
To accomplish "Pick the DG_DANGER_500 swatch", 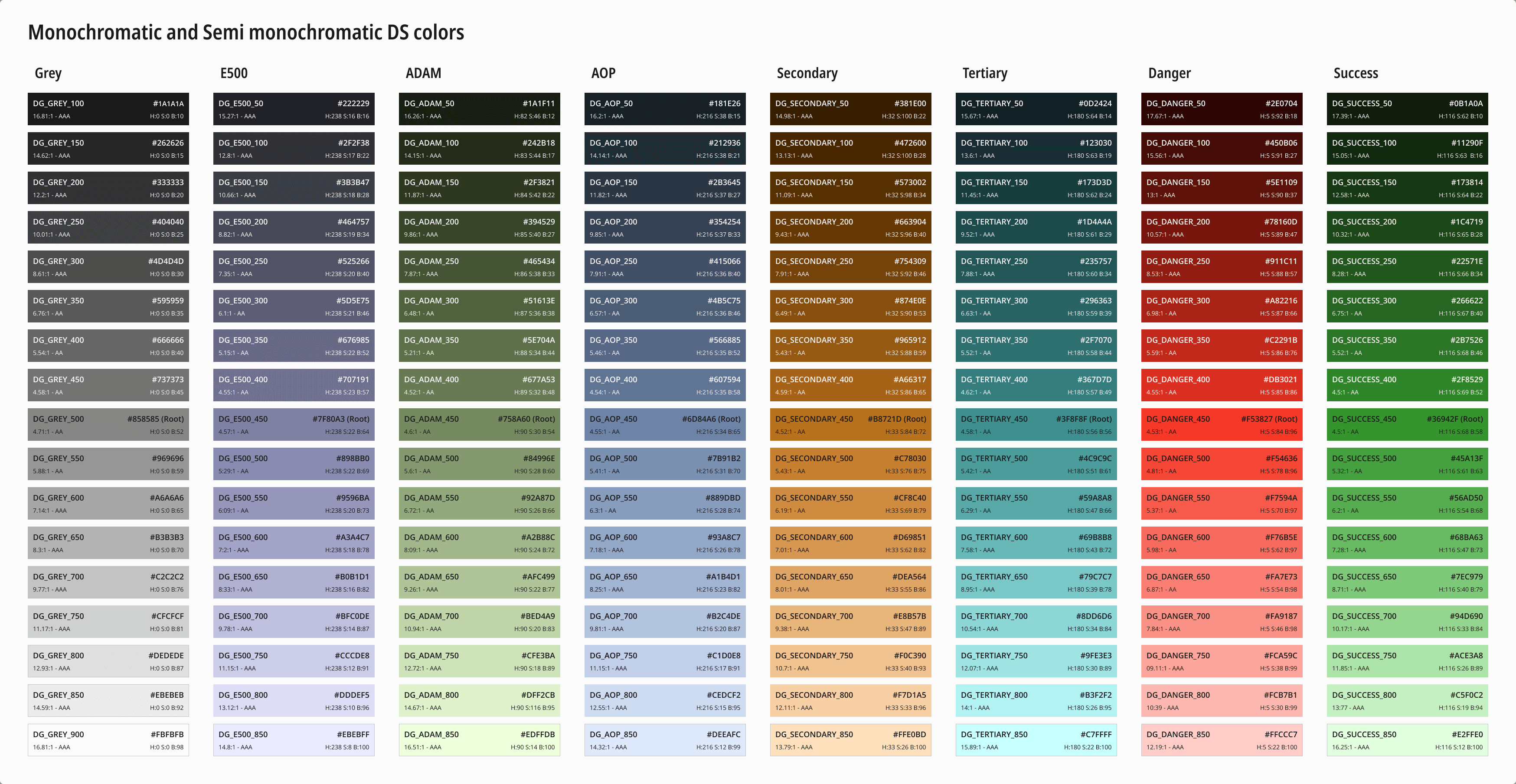I will [1222, 464].
